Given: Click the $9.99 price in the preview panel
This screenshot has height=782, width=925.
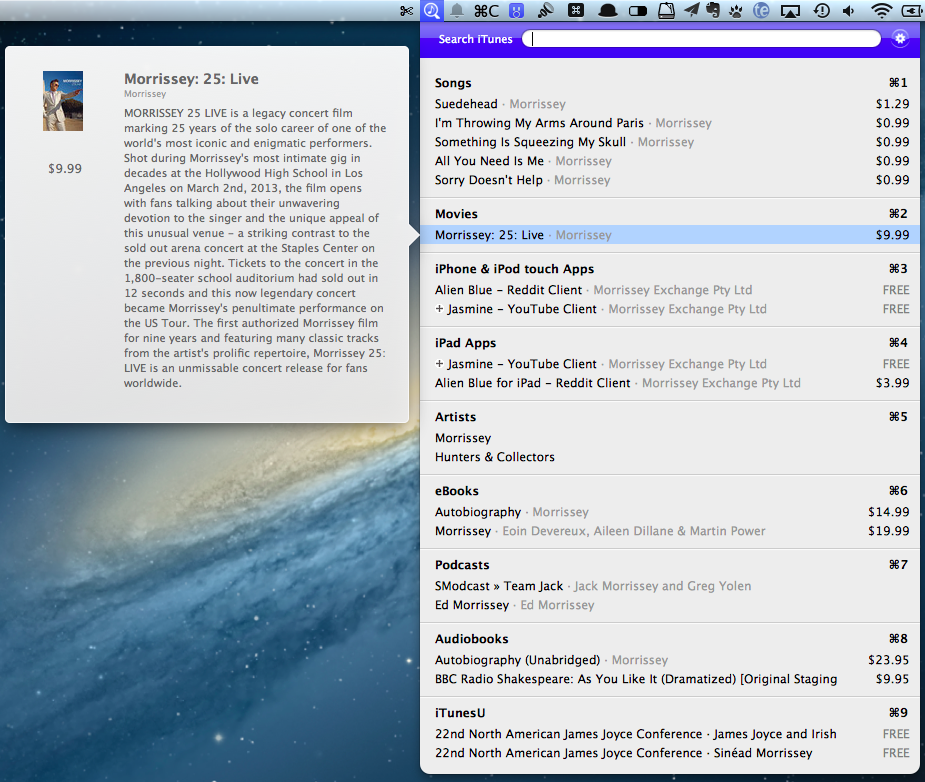Looking at the screenshot, I should pos(65,169).
